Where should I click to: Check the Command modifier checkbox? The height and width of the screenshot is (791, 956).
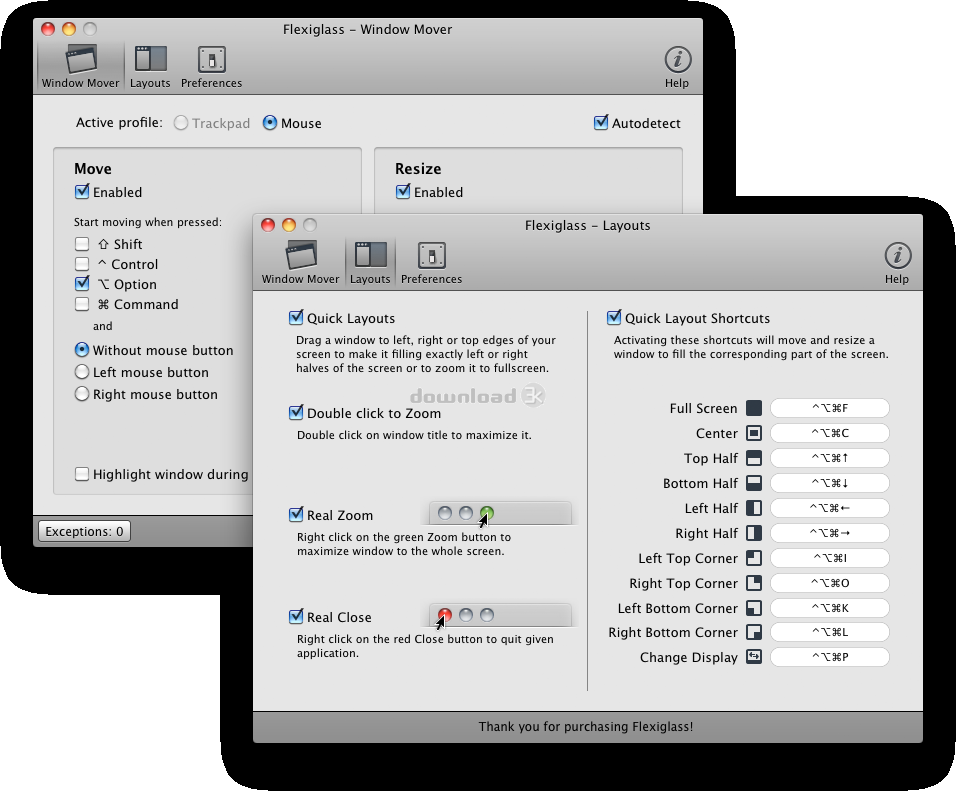pyautogui.click(x=82, y=304)
